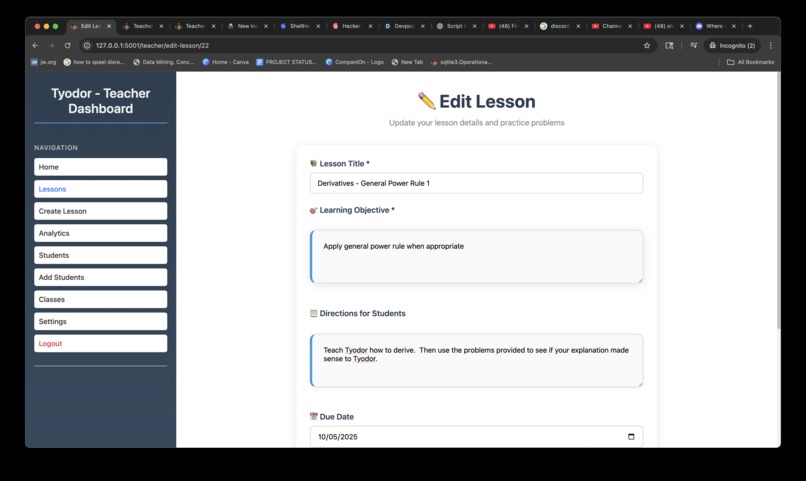This screenshot has width=806, height=481.
Task: Open the 'how to speel disre...' bookmark
Action: pyautogui.click(x=94, y=62)
